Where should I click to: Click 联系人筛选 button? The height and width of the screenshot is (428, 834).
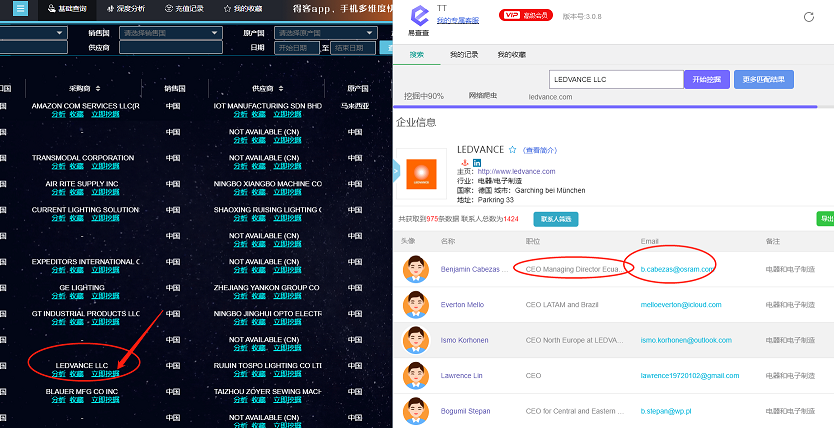click(x=556, y=219)
